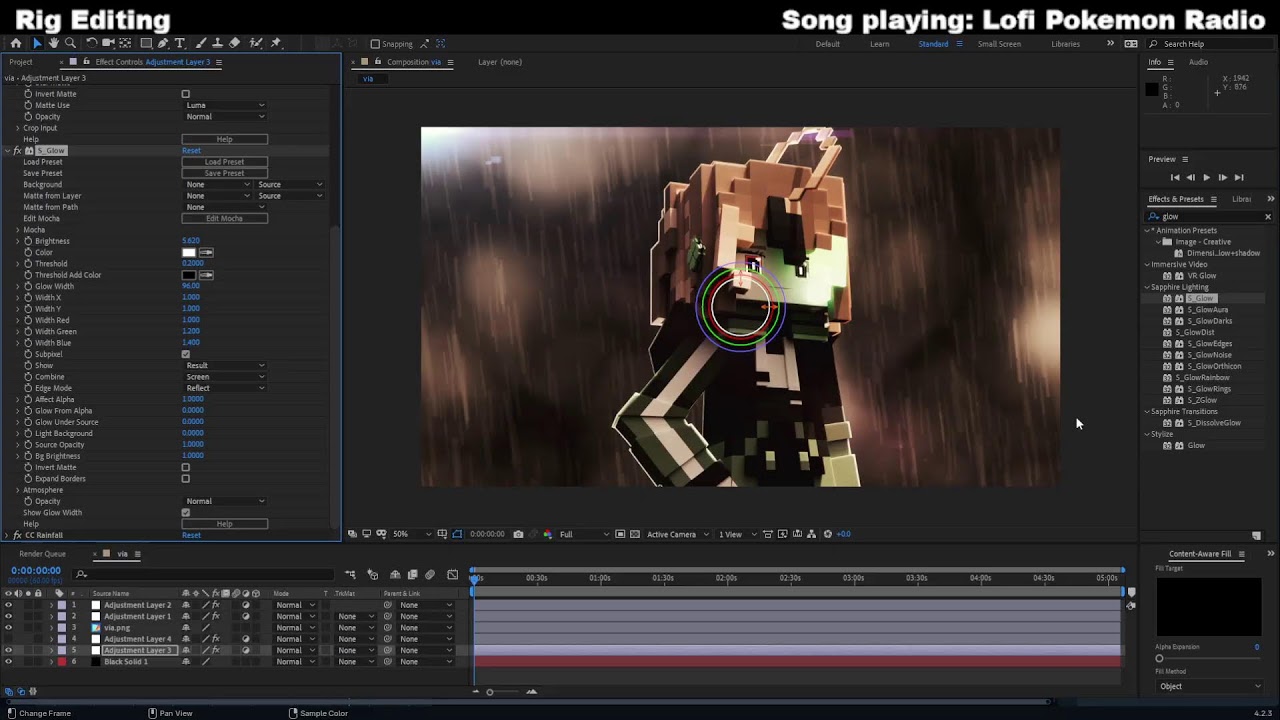Open the Layer (none) viewer tab
This screenshot has width=1280, height=720.
tap(500, 62)
